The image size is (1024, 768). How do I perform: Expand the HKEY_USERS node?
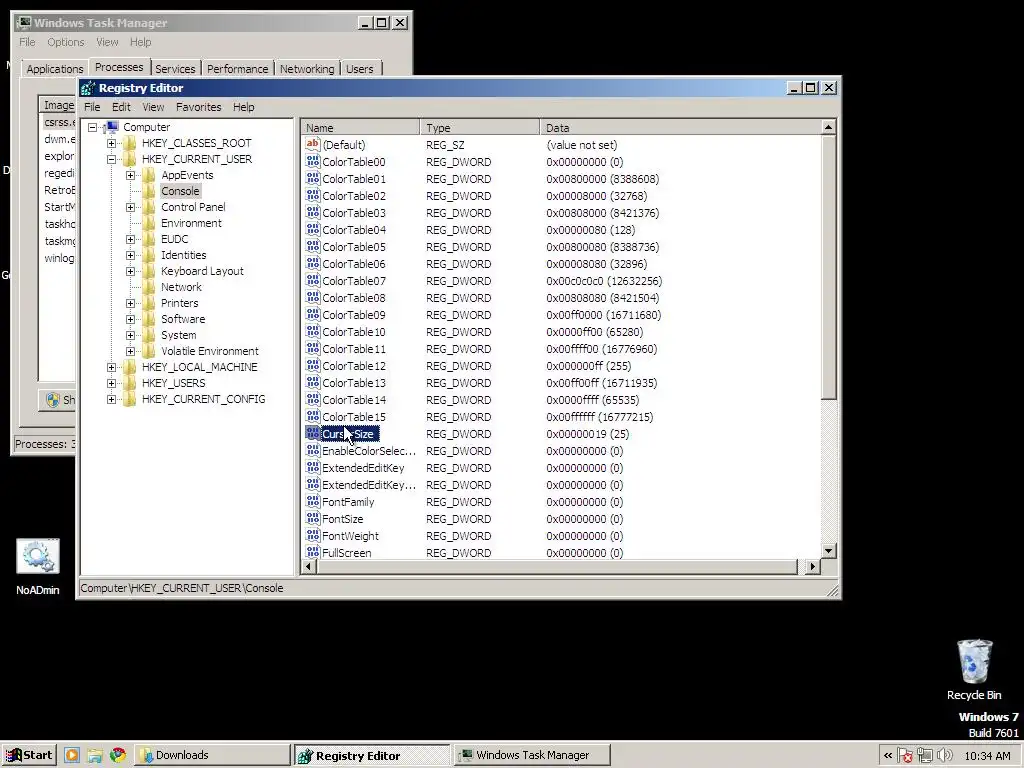(112, 383)
